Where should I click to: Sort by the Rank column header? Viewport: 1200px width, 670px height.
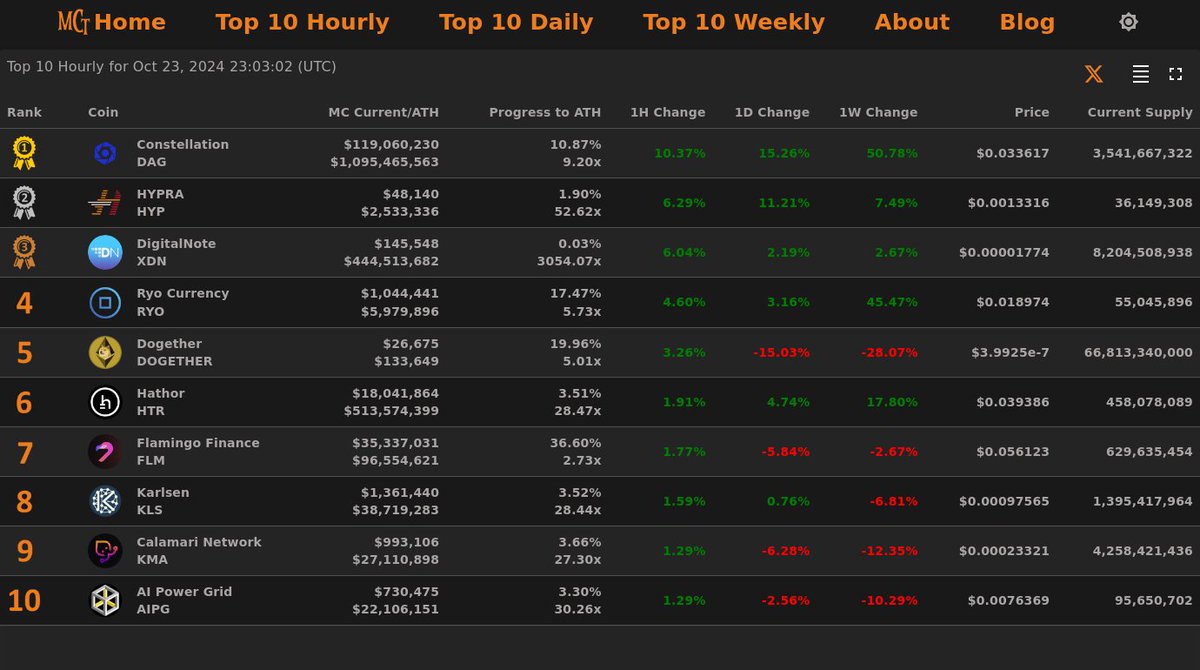(25, 113)
